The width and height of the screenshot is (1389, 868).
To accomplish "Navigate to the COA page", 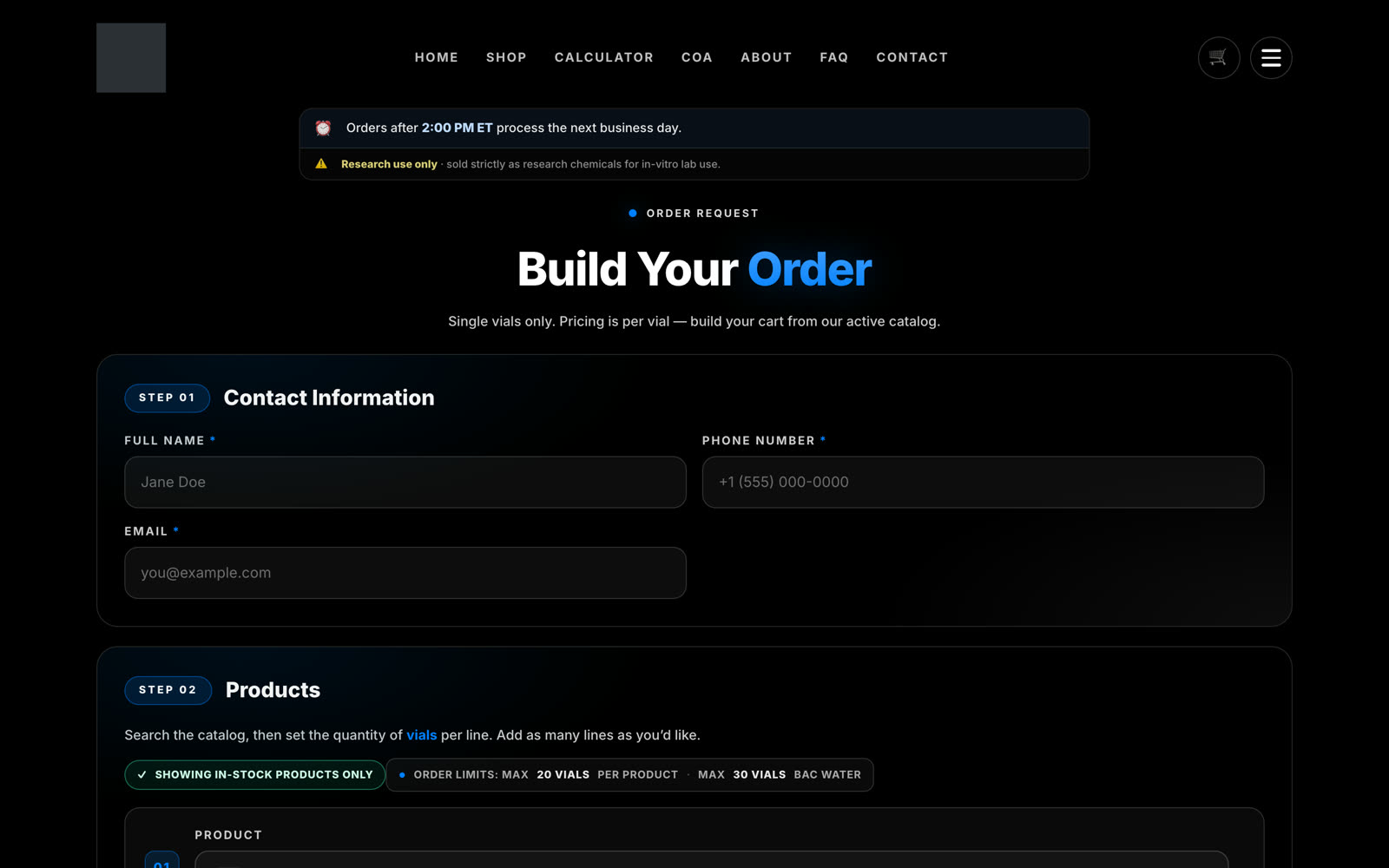I will (697, 57).
